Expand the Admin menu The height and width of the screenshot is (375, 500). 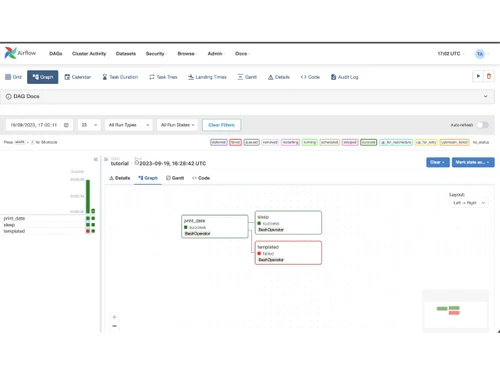[x=216, y=54]
